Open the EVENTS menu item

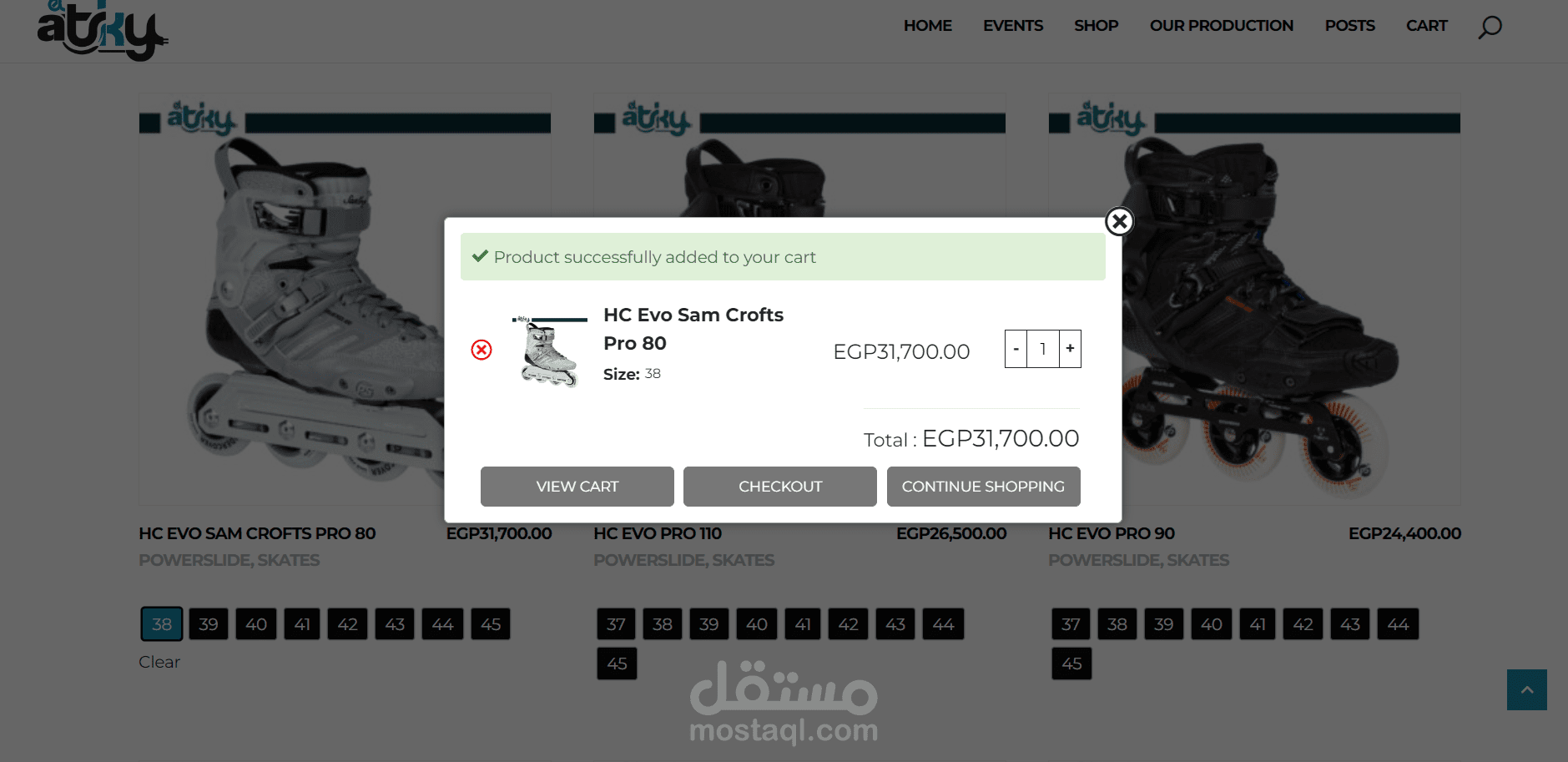pos(1013,26)
